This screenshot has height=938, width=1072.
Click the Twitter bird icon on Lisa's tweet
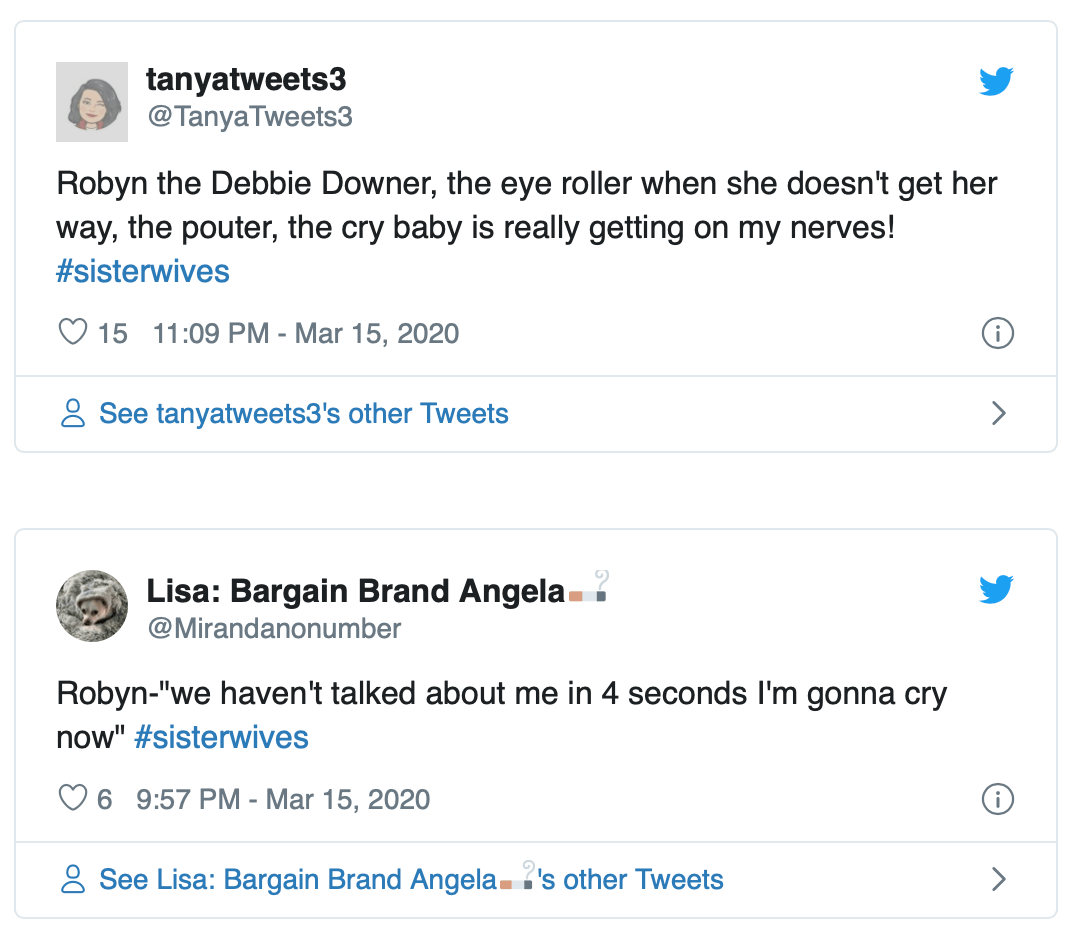pos(996,590)
